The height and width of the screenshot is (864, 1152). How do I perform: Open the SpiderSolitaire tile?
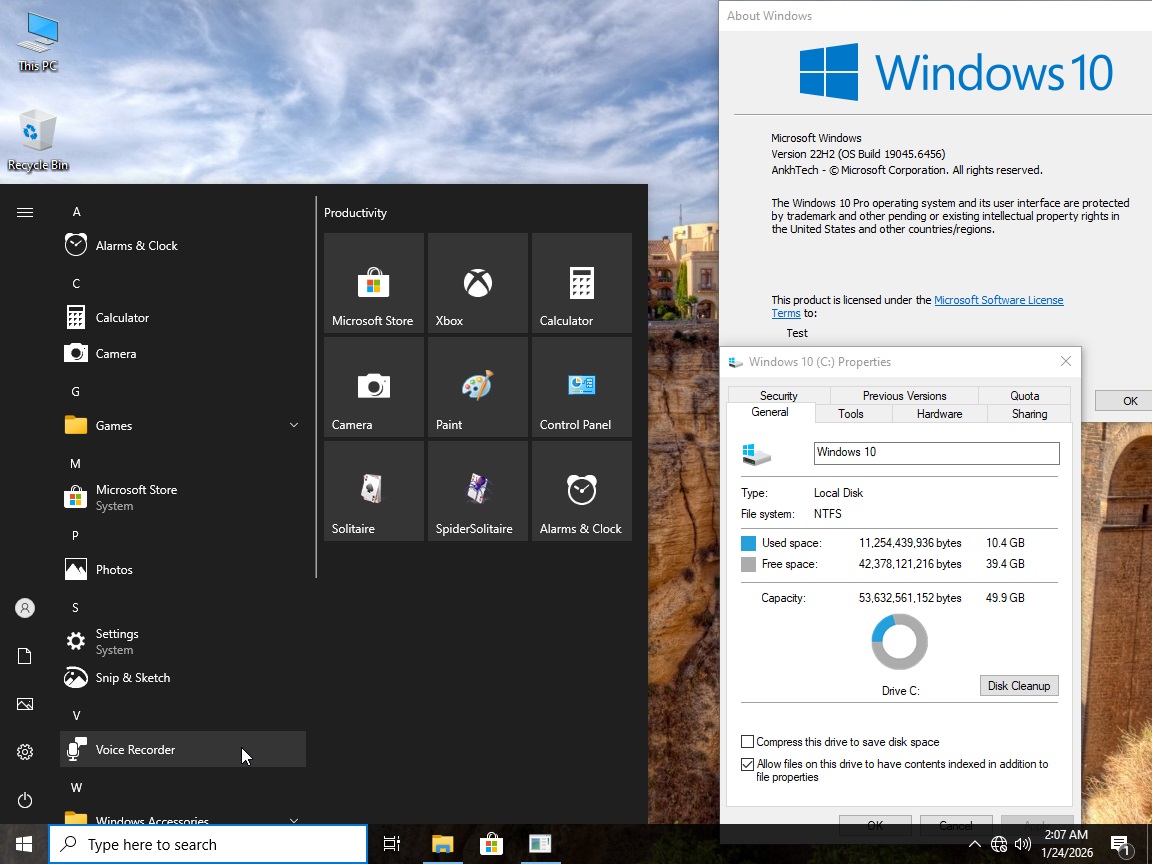[x=477, y=491]
